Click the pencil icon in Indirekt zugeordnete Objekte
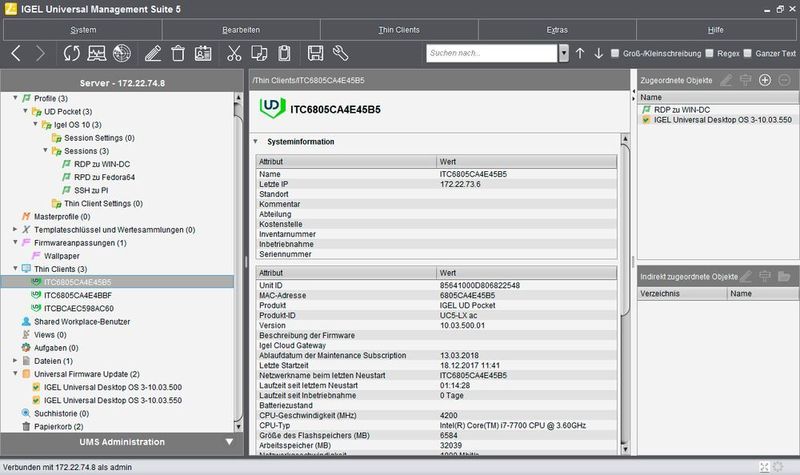800x475 pixels. pos(745,276)
